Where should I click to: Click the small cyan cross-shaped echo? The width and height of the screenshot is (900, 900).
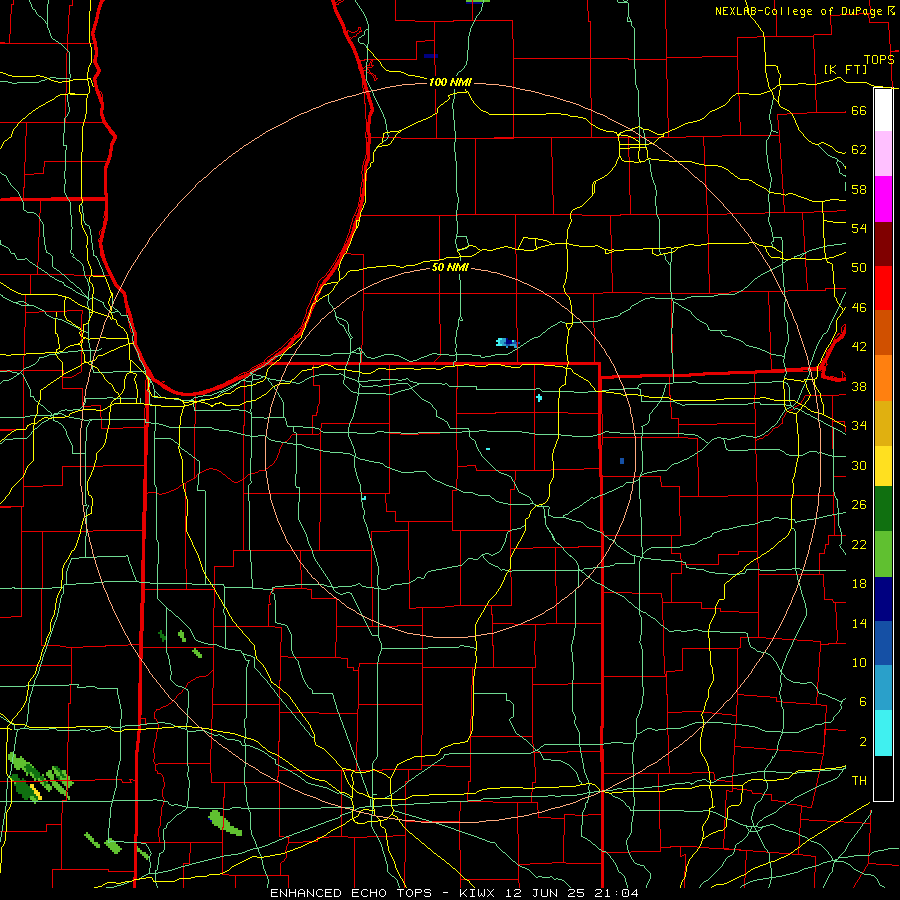539,397
